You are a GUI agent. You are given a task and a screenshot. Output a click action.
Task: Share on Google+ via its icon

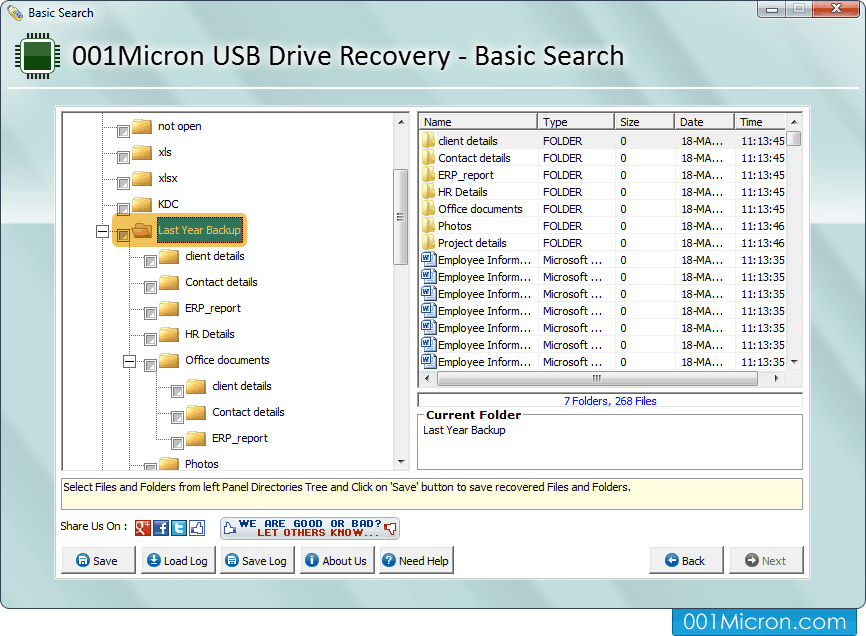pos(141,527)
